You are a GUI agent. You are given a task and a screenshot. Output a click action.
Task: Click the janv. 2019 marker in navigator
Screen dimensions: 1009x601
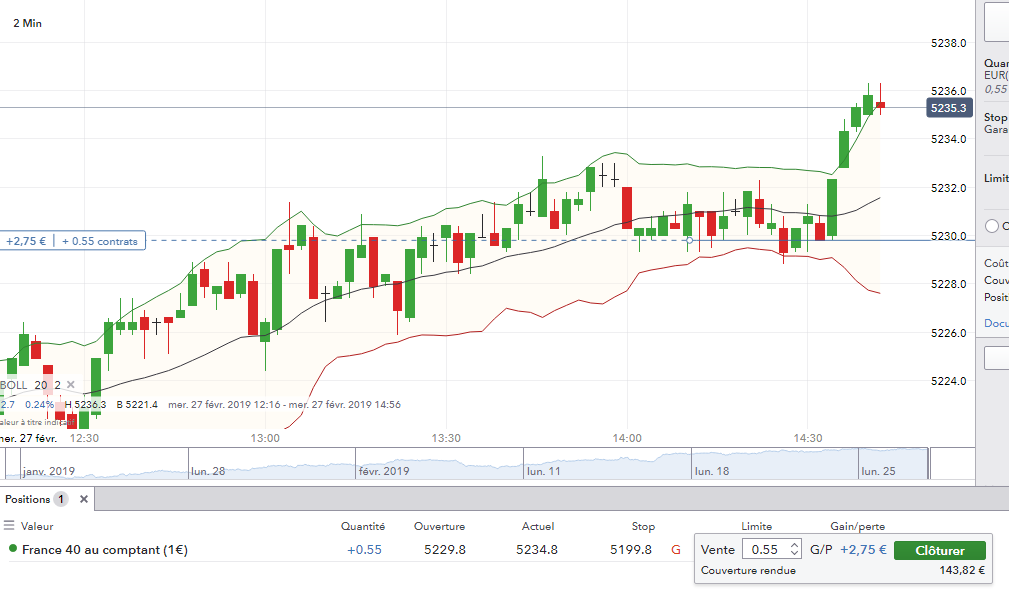pos(49,471)
